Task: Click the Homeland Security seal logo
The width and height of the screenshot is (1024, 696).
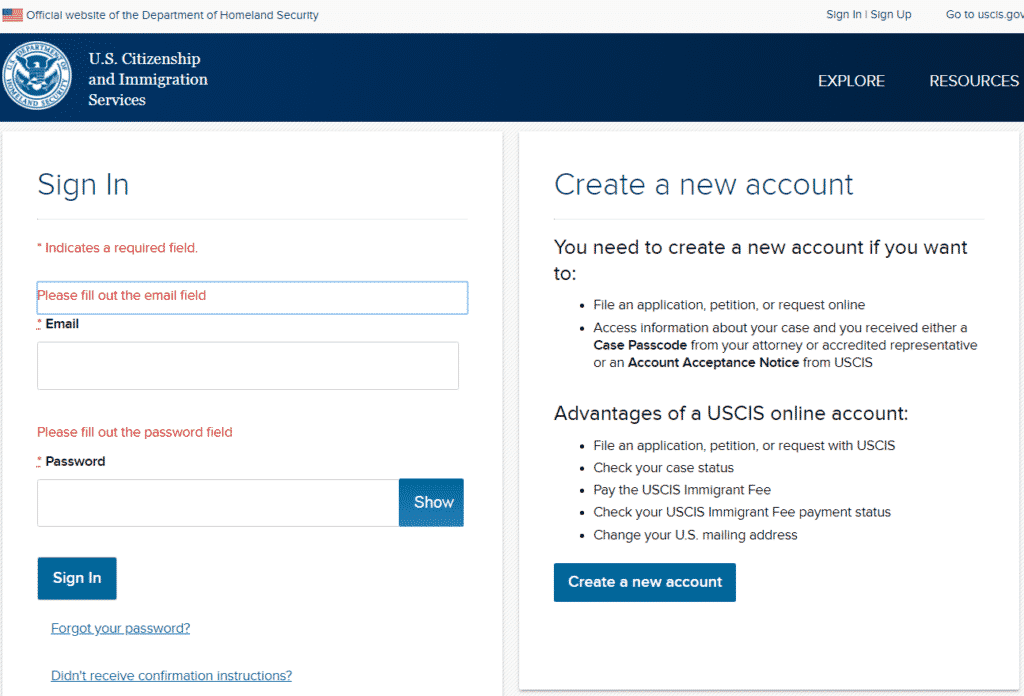Action: (x=37, y=76)
